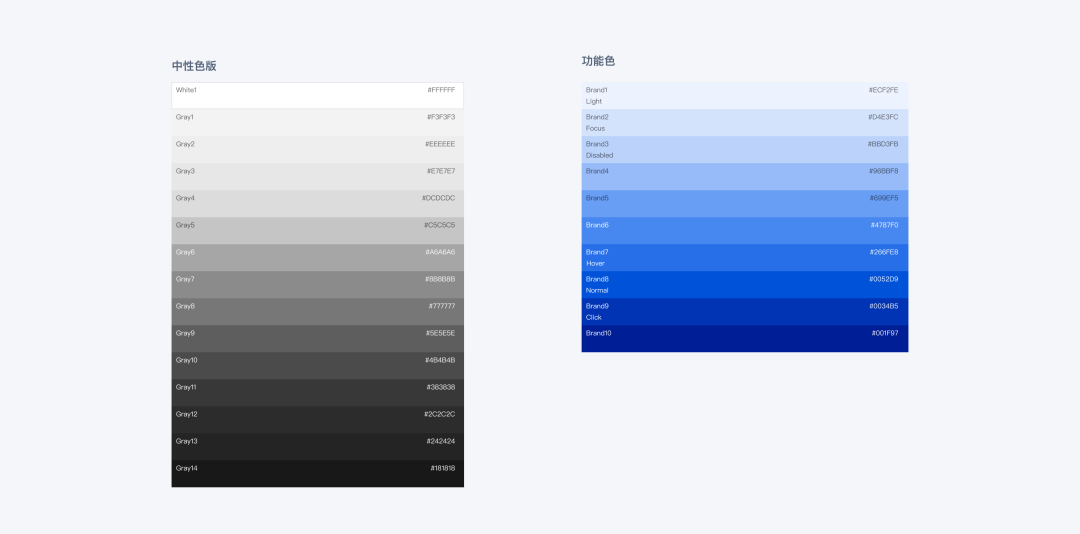Click the 功能色 heading

[x=599, y=61]
